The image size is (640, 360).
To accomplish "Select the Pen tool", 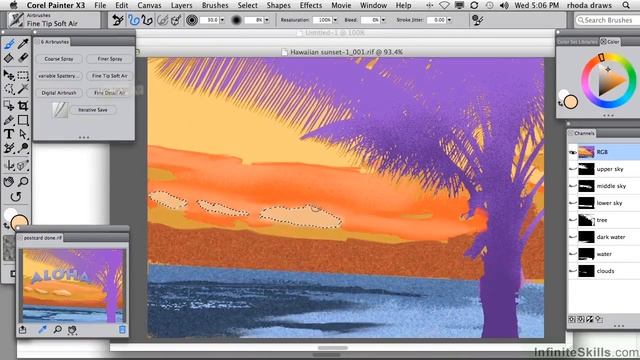I will pyautogui.click(x=9, y=120).
